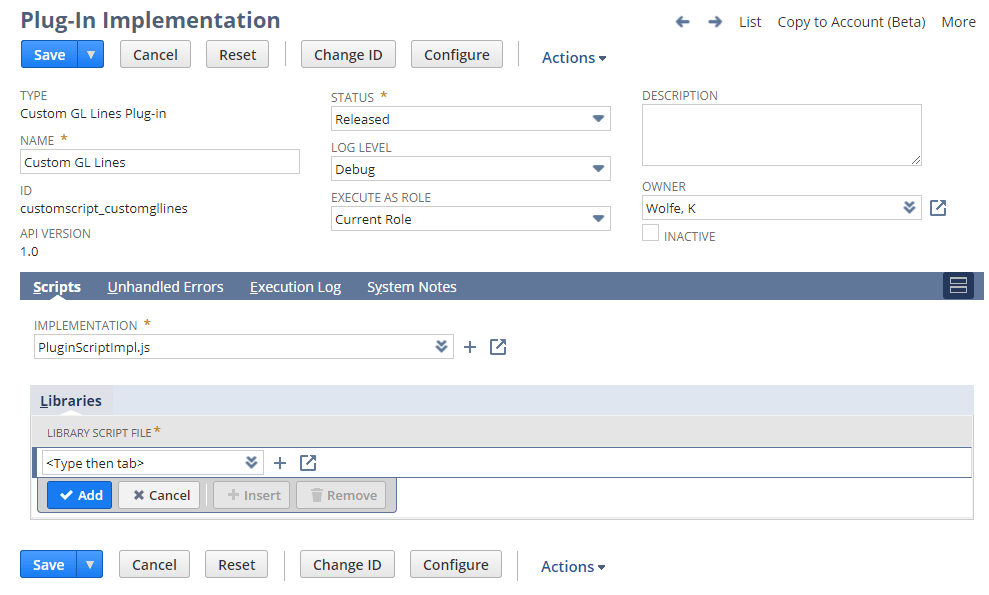Open the More menu

958,22
